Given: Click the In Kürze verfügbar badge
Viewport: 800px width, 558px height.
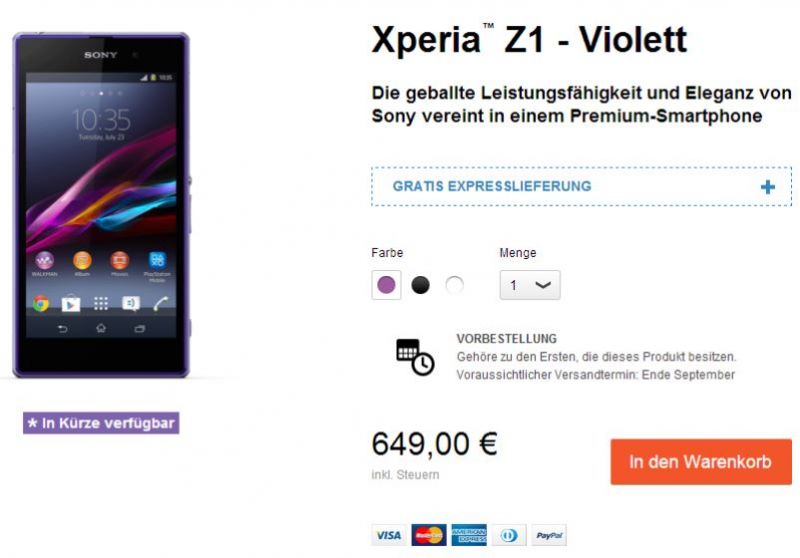Looking at the screenshot, I should (x=101, y=423).
